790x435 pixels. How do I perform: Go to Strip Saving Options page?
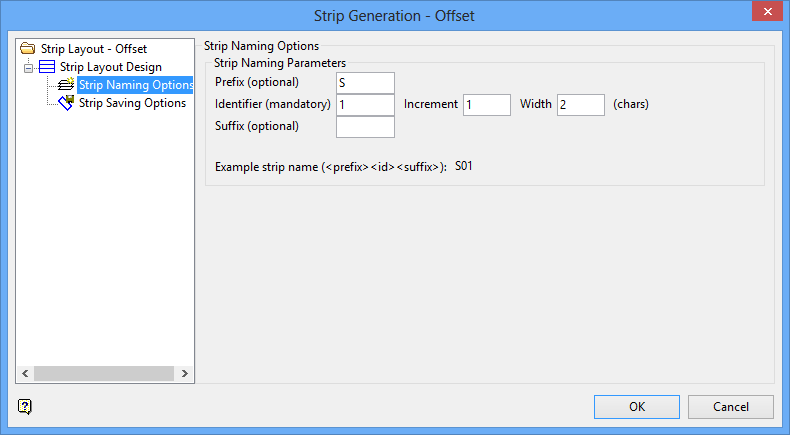click(x=132, y=103)
